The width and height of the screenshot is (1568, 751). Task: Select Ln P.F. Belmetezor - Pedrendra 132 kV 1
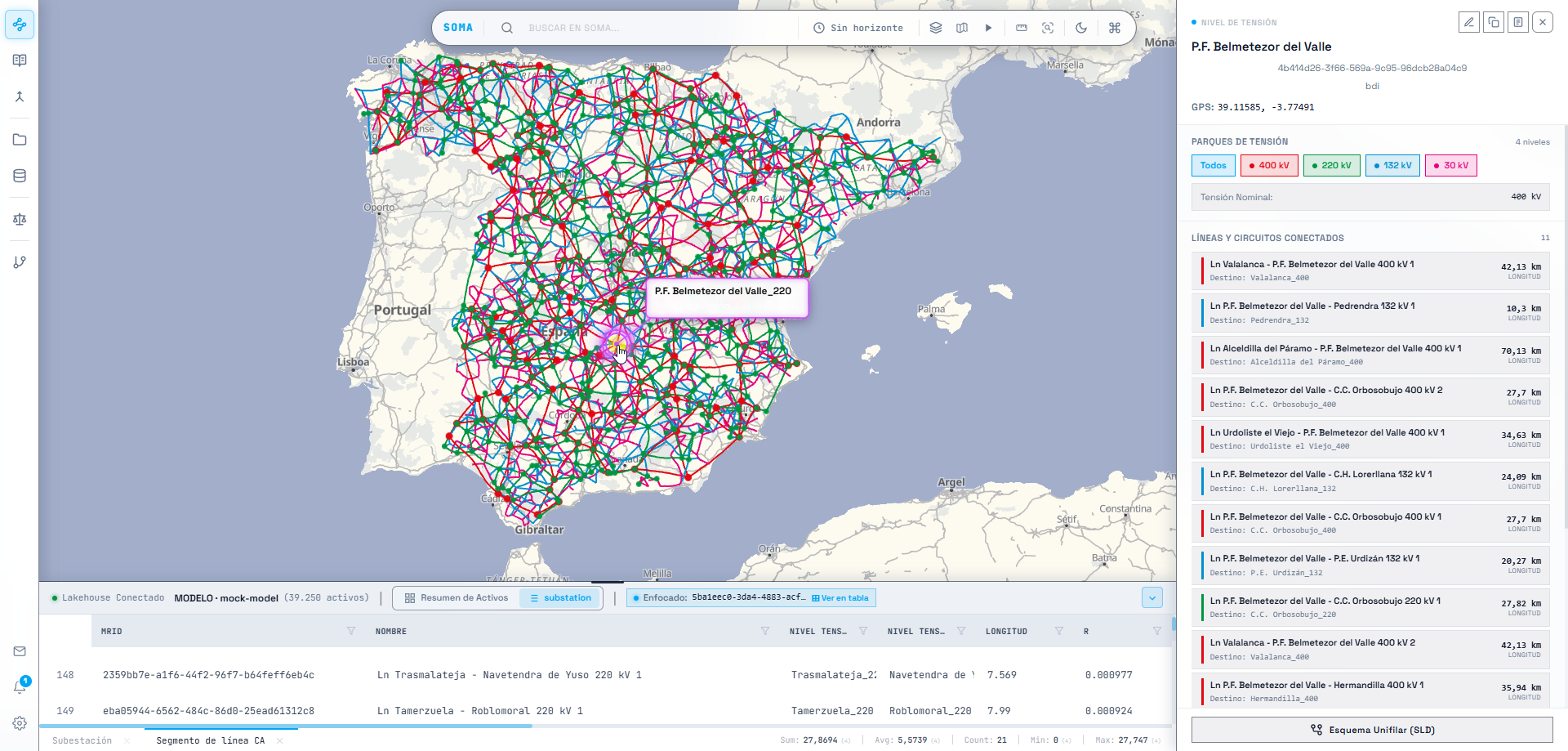coord(1370,312)
